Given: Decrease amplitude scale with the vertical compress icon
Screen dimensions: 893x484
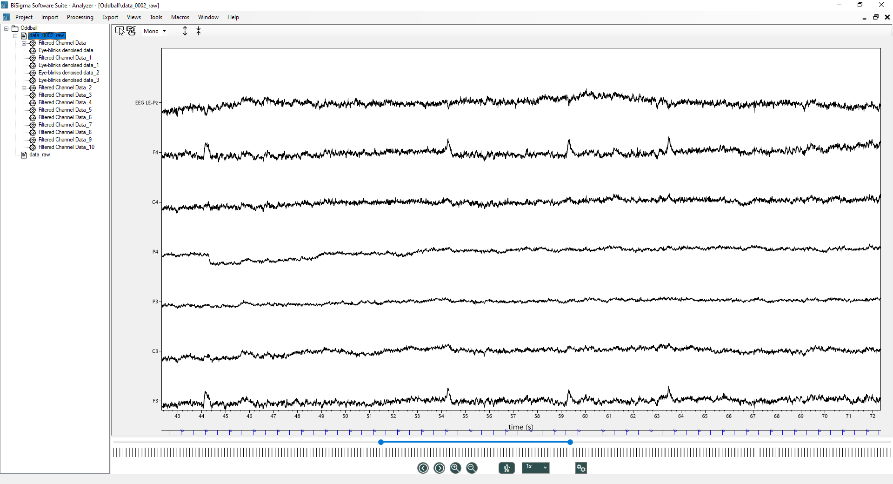Looking at the screenshot, I should 198,31.
